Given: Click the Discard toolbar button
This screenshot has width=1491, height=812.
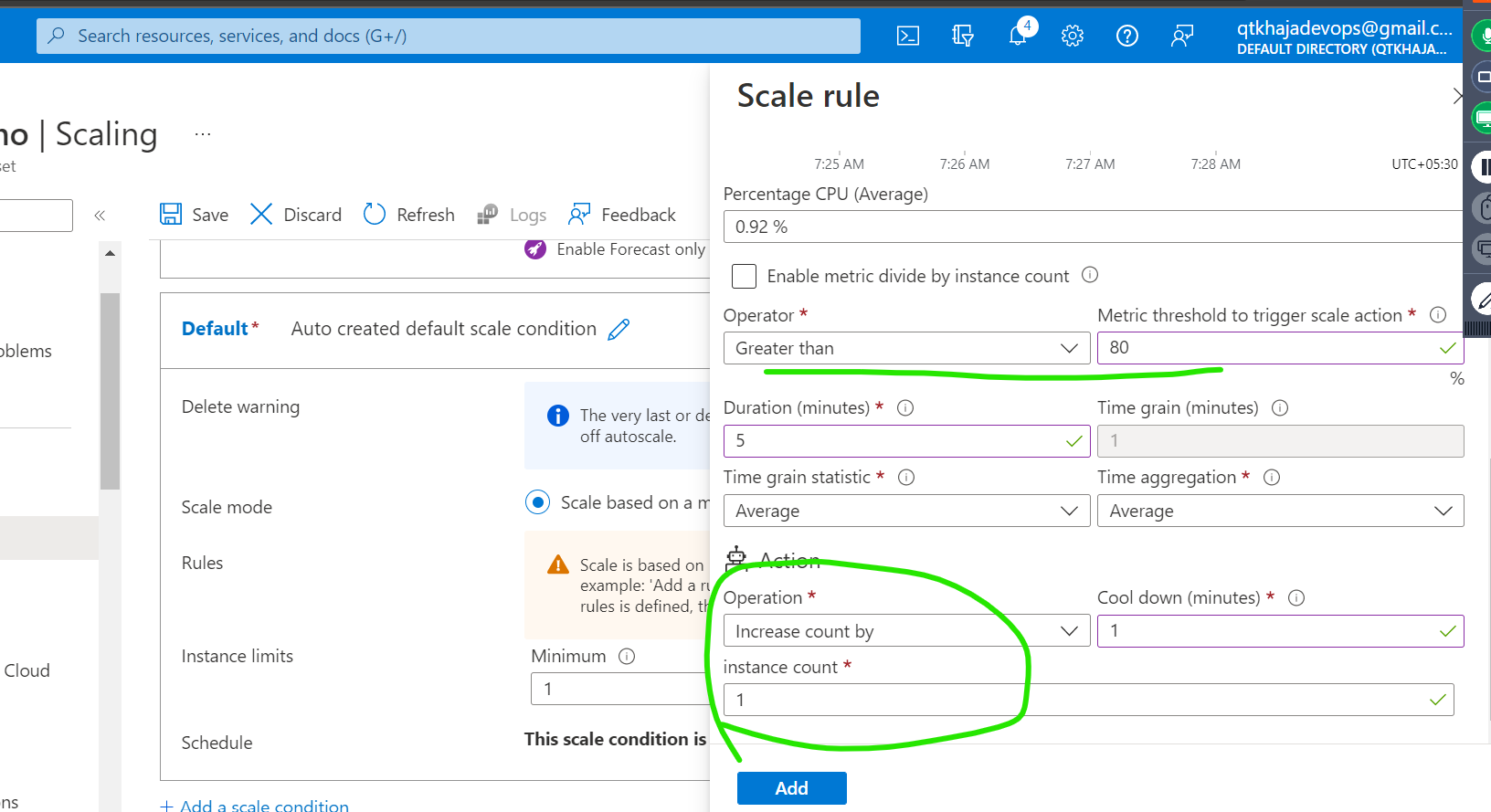Looking at the screenshot, I should pos(296,215).
